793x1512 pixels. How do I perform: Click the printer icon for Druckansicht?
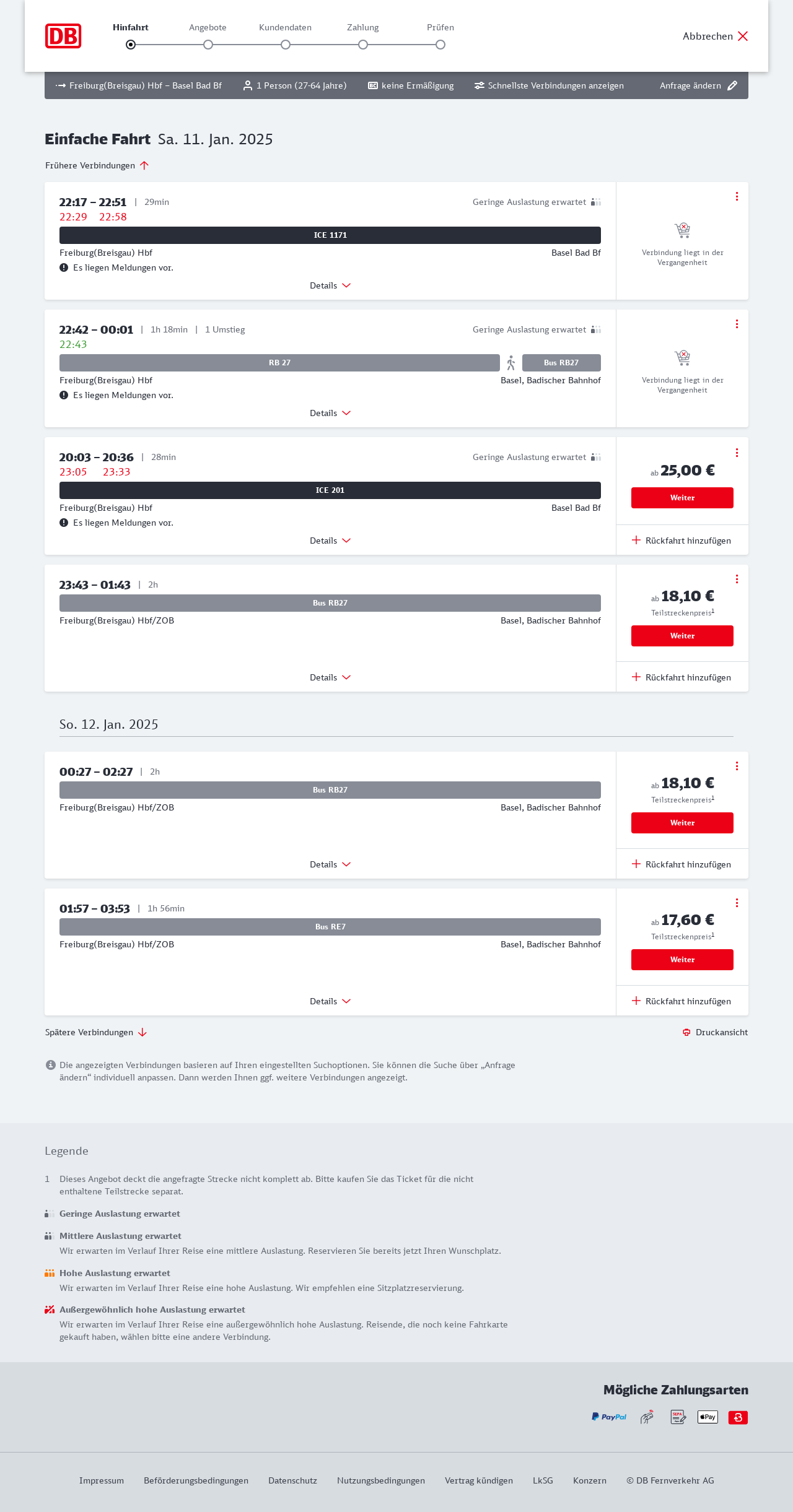pyautogui.click(x=686, y=1032)
